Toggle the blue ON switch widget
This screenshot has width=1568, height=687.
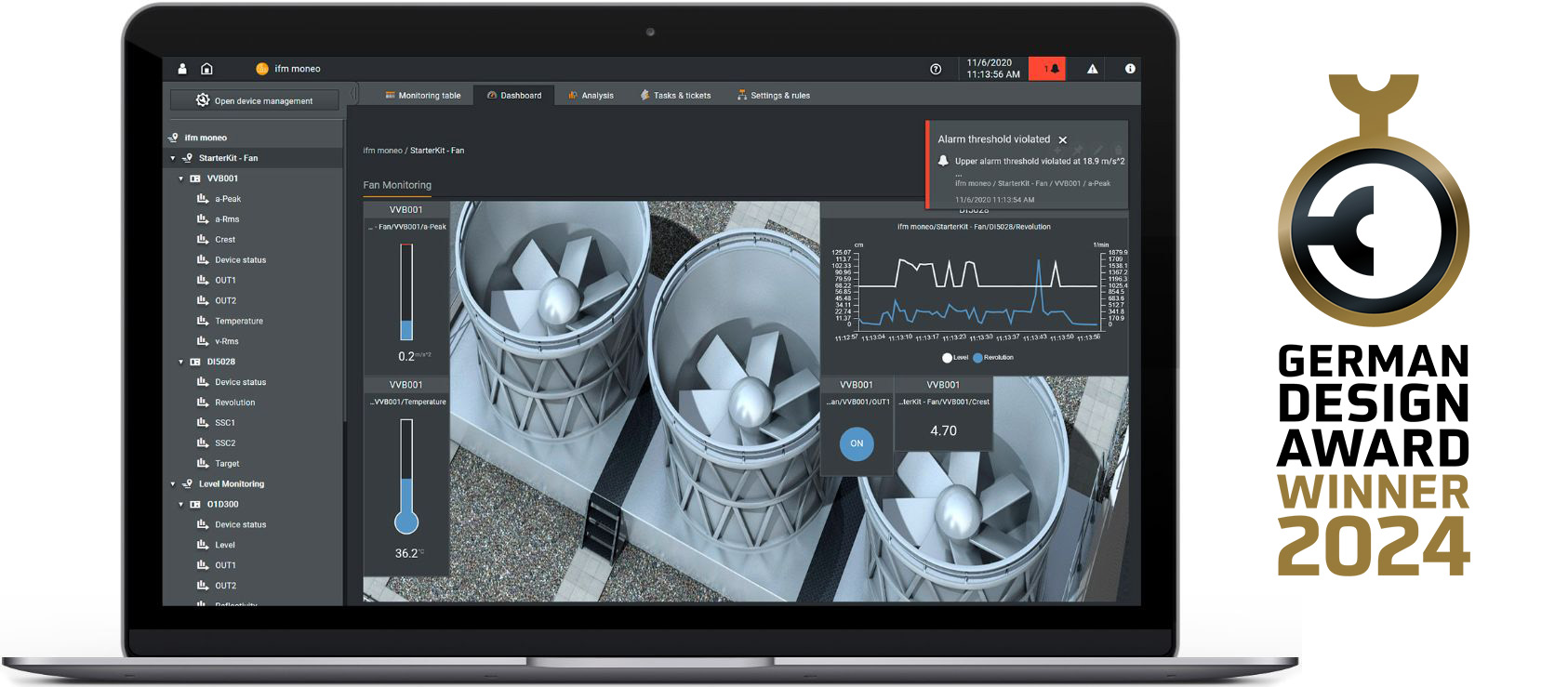(857, 443)
